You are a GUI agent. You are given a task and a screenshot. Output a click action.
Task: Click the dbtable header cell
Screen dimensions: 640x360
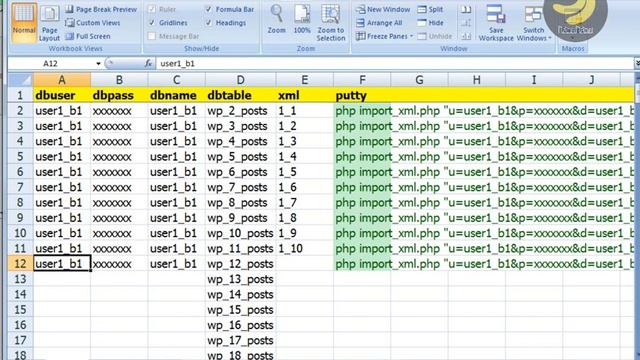pyautogui.click(x=240, y=95)
